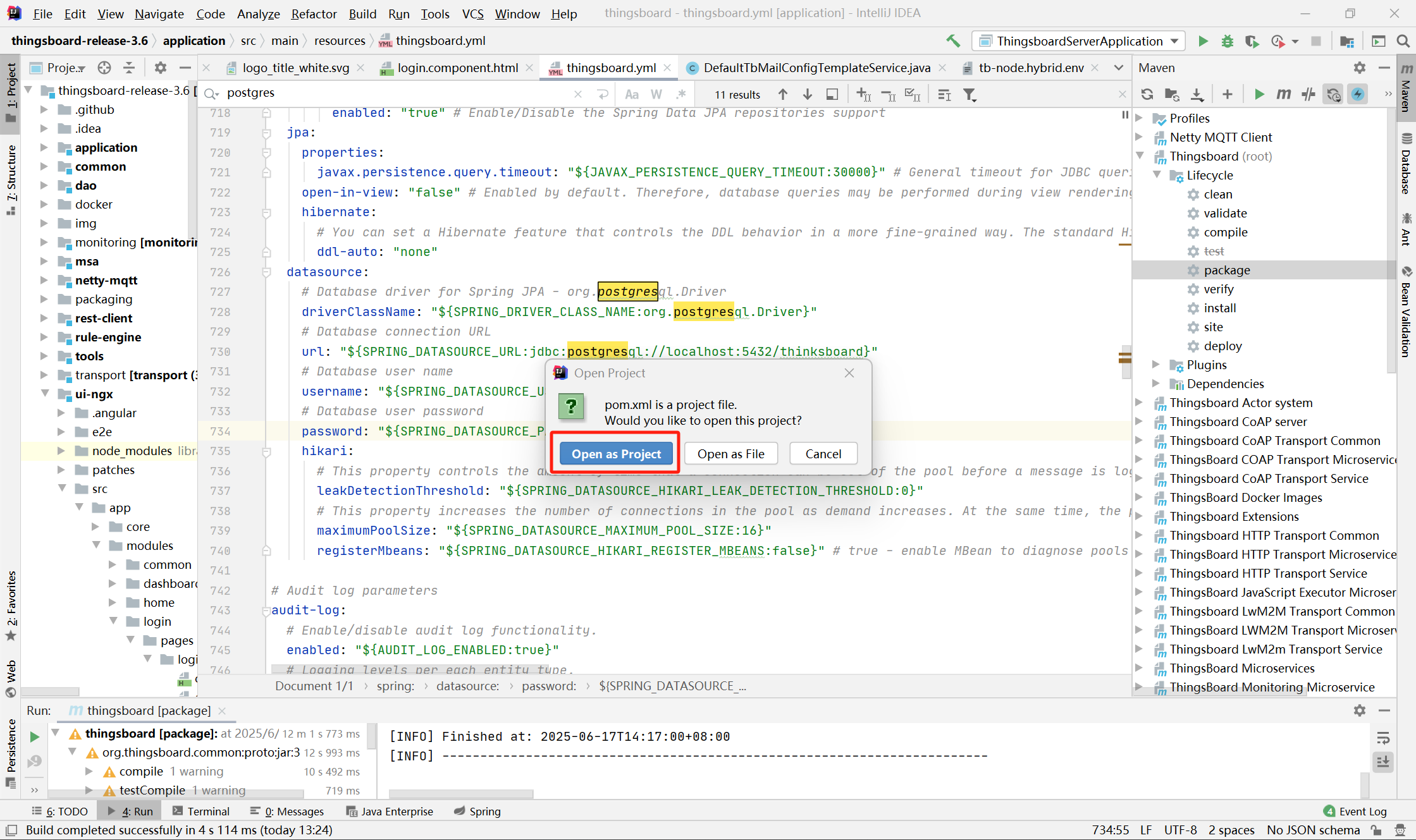Toggle Match Case option Aa
The width and height of the screenshot is (1416, 840).
pos(632,94)
